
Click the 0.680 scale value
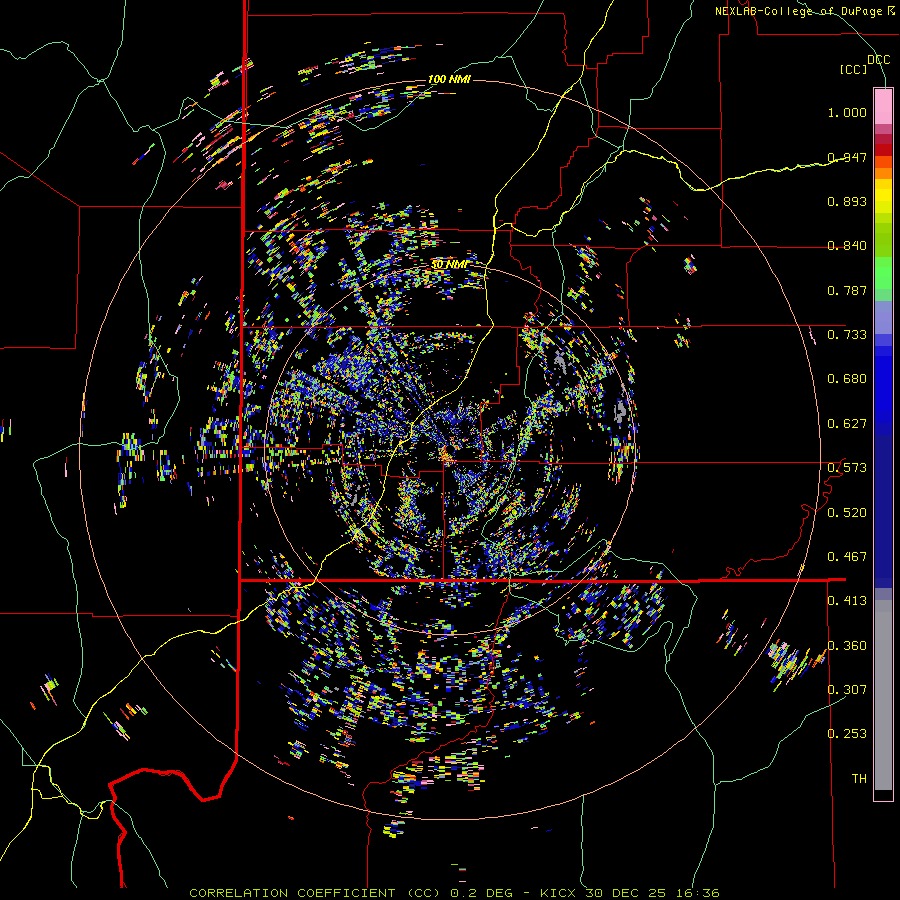[847, 379]
